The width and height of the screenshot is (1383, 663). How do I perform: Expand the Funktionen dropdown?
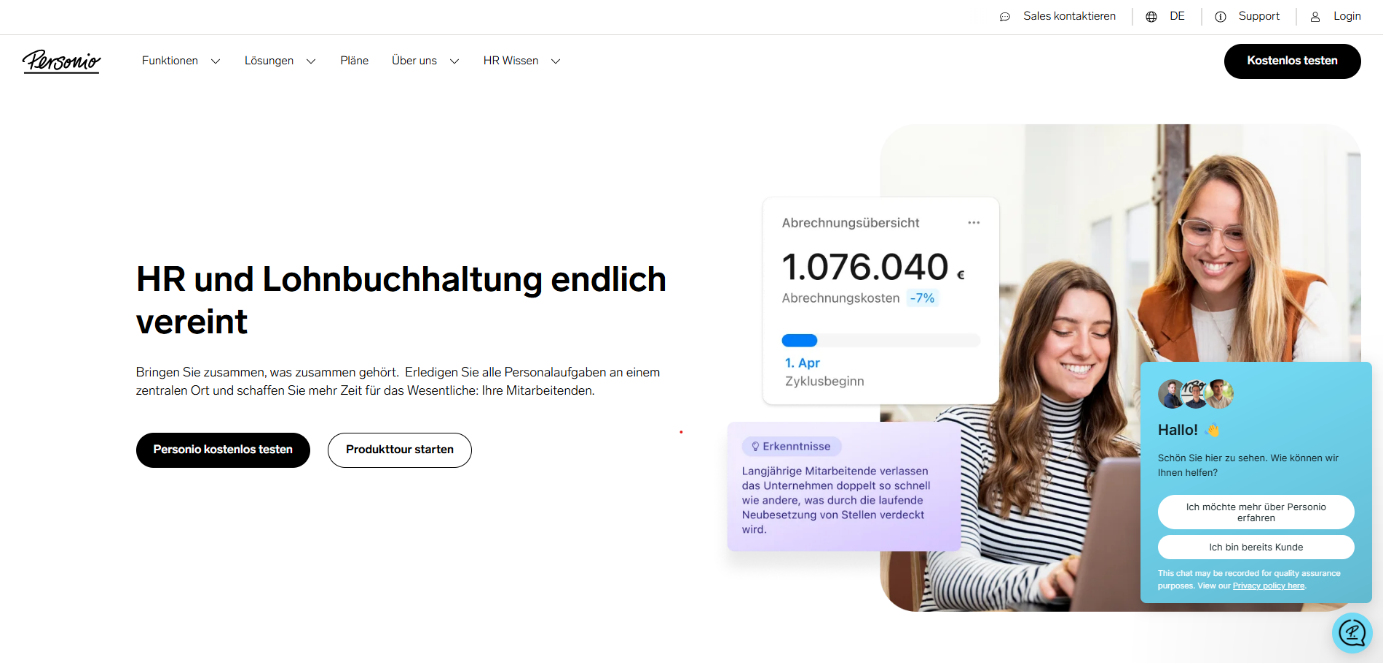coord(180,60)
